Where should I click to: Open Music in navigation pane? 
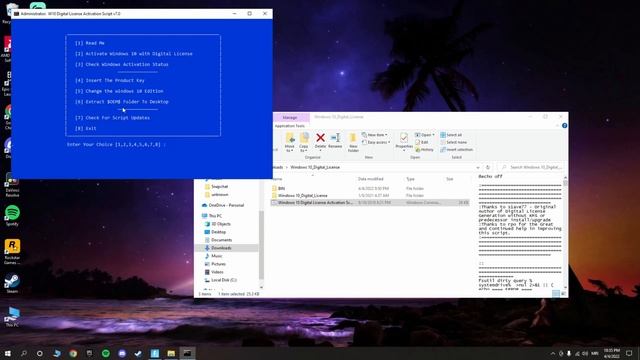(x=213, y=256)
